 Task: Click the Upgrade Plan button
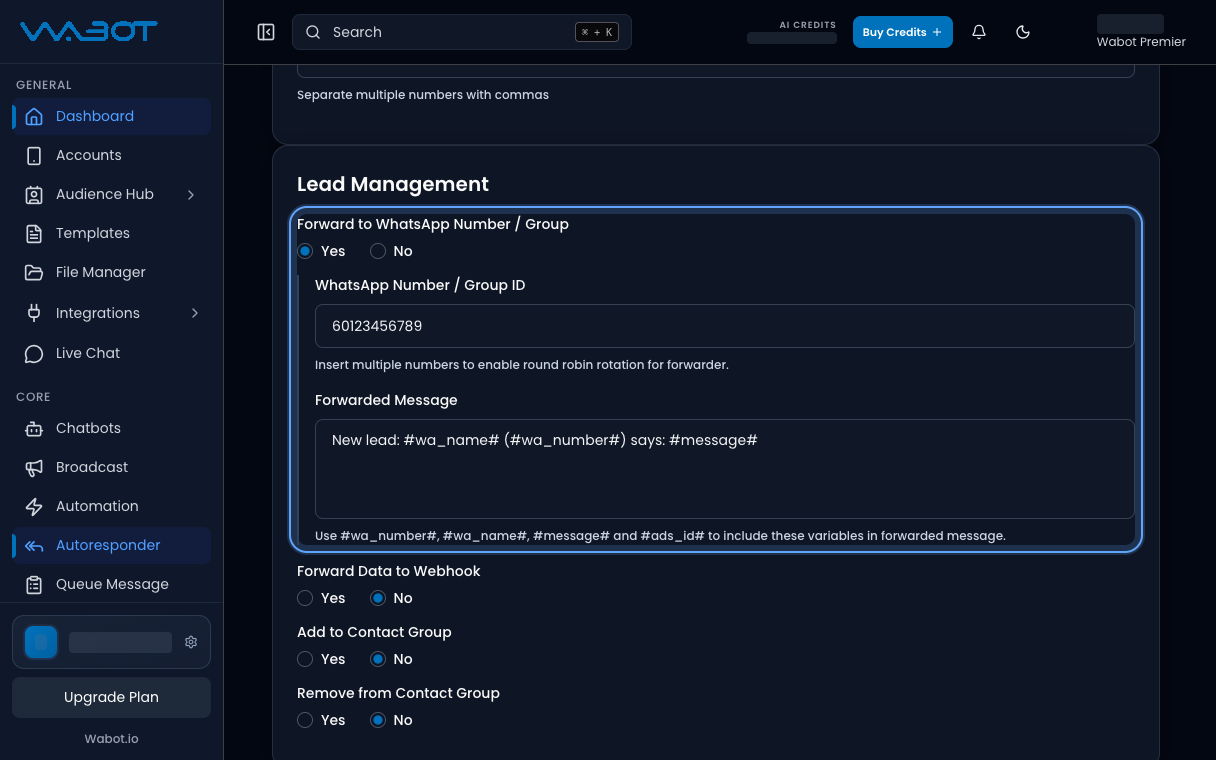111,697
